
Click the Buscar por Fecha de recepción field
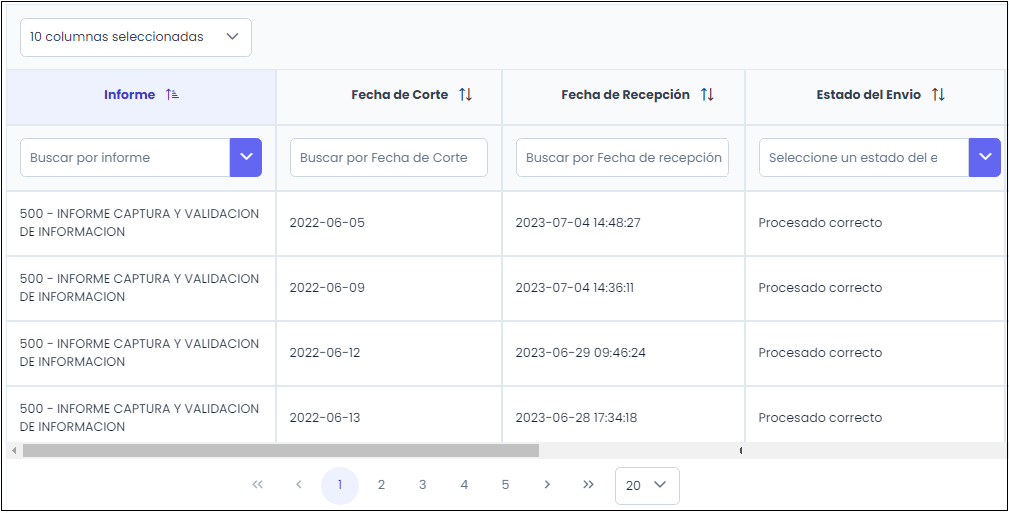click(x=623, y=157)
